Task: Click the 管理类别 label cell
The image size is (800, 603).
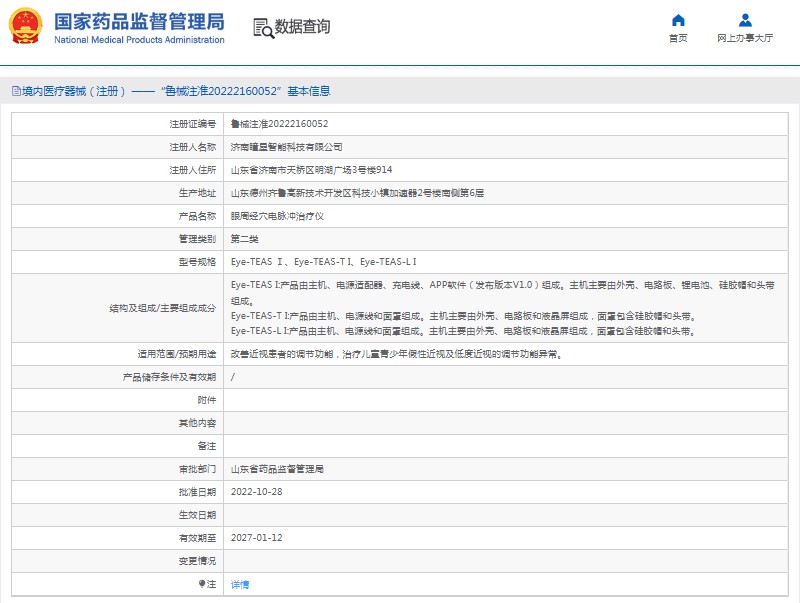Action: 117,239
